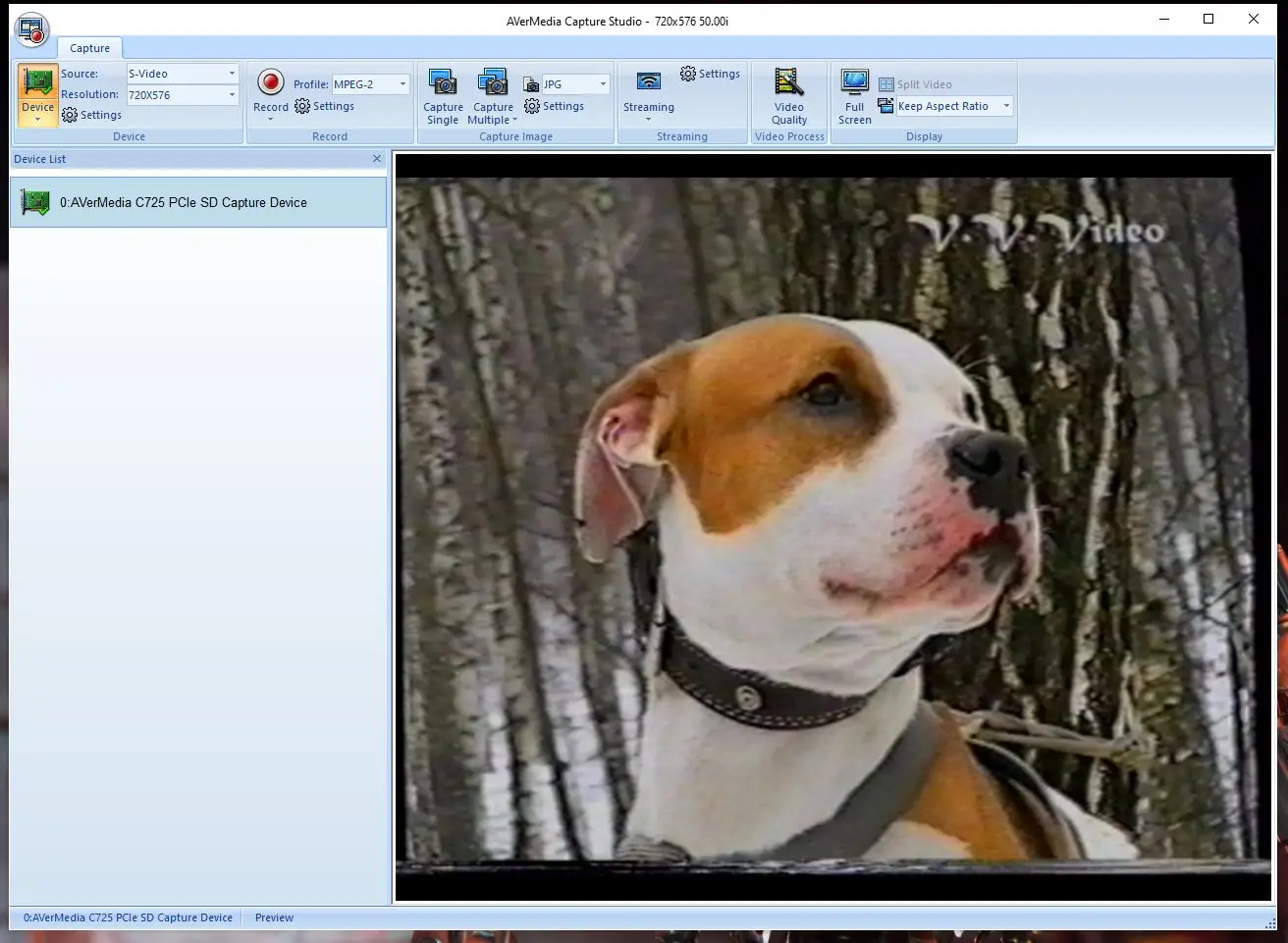Viewport: 1288px width, 943px height.
Task: Click the Split Video icon
Action: 885,84
